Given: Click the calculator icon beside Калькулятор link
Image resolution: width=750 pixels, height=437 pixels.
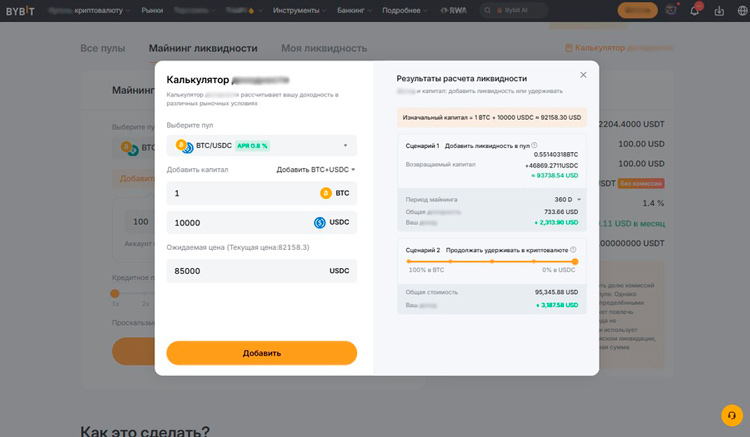Looking at the screenshot, I should tap(569, 48).
